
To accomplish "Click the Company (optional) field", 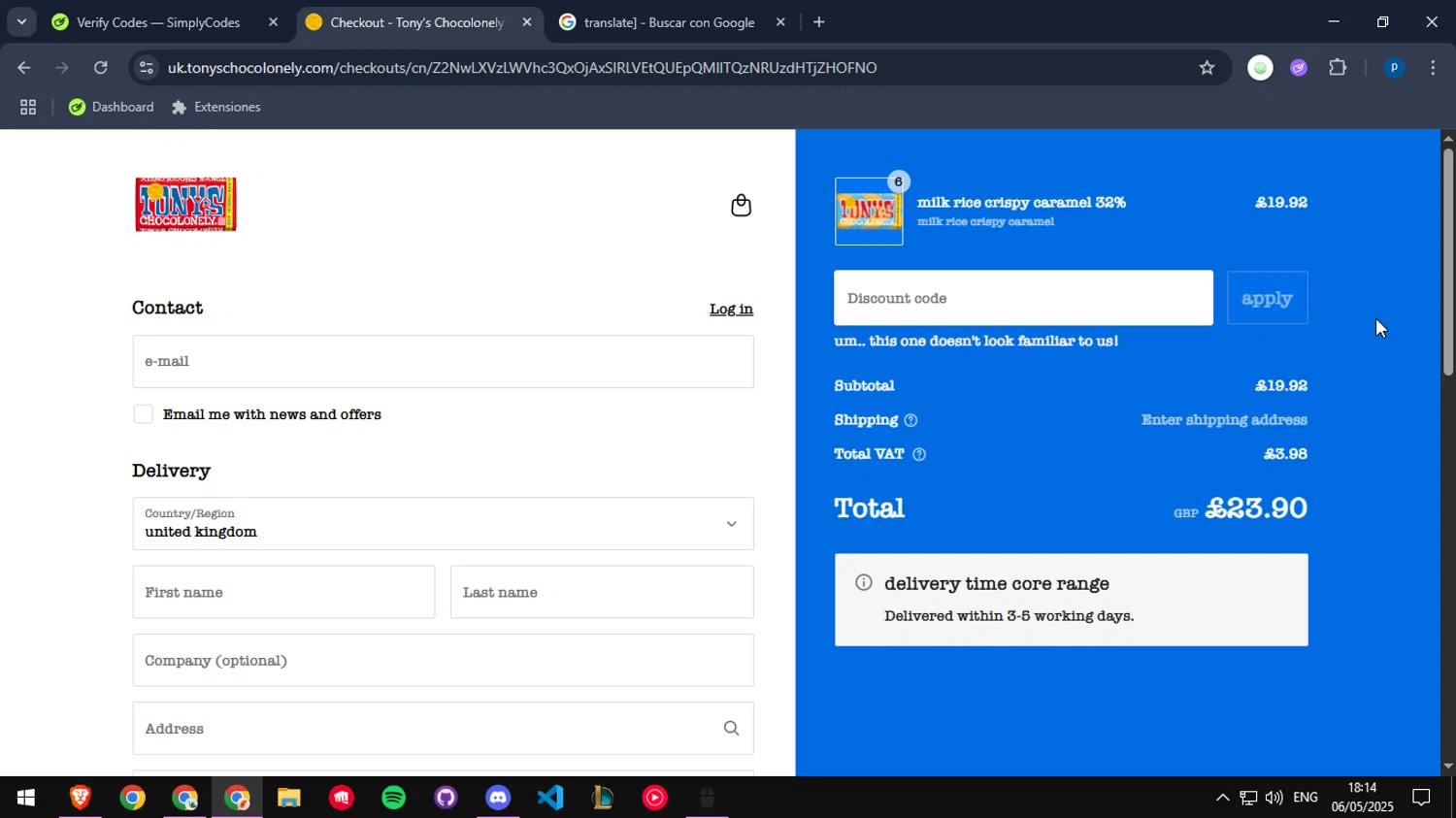I will (x=443, y=660).
